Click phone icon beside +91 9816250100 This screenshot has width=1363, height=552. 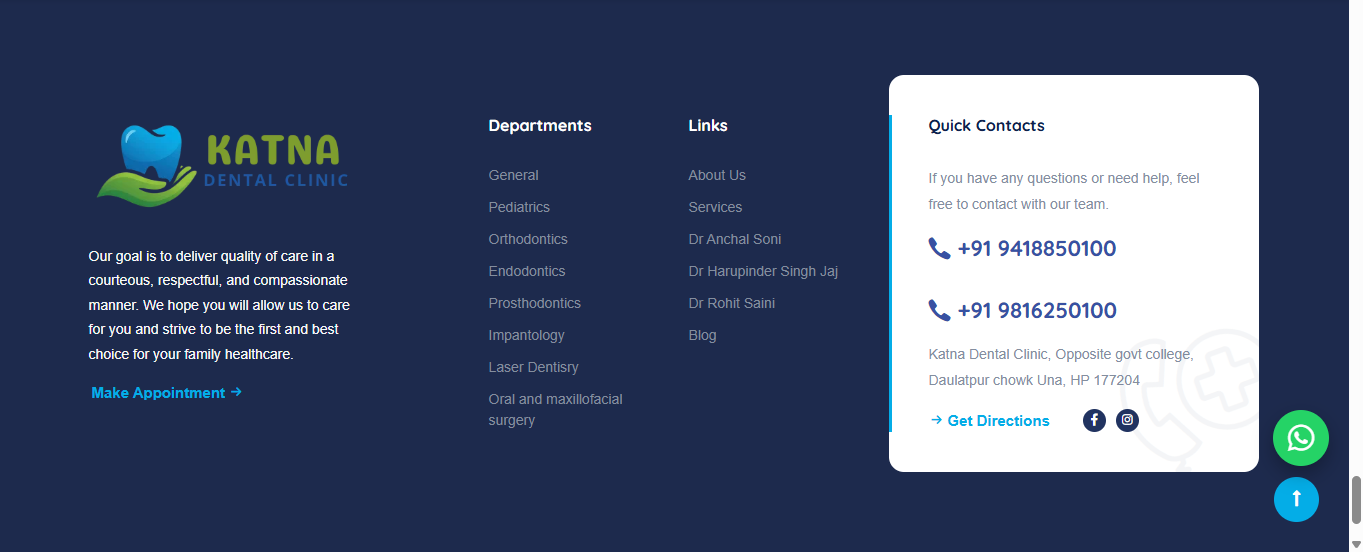[x=939, y=311]
